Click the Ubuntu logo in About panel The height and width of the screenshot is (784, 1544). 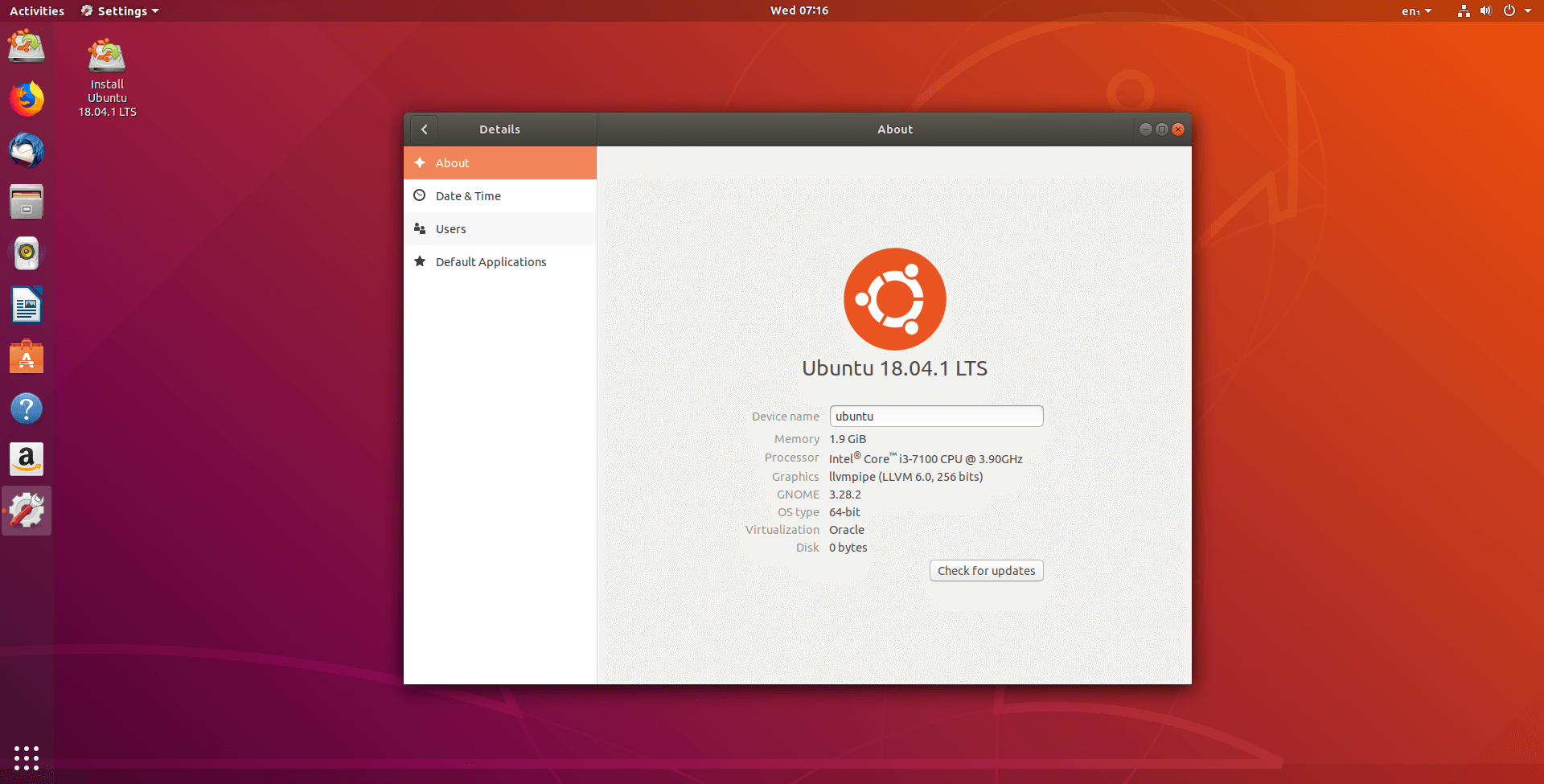click(895, 299)
